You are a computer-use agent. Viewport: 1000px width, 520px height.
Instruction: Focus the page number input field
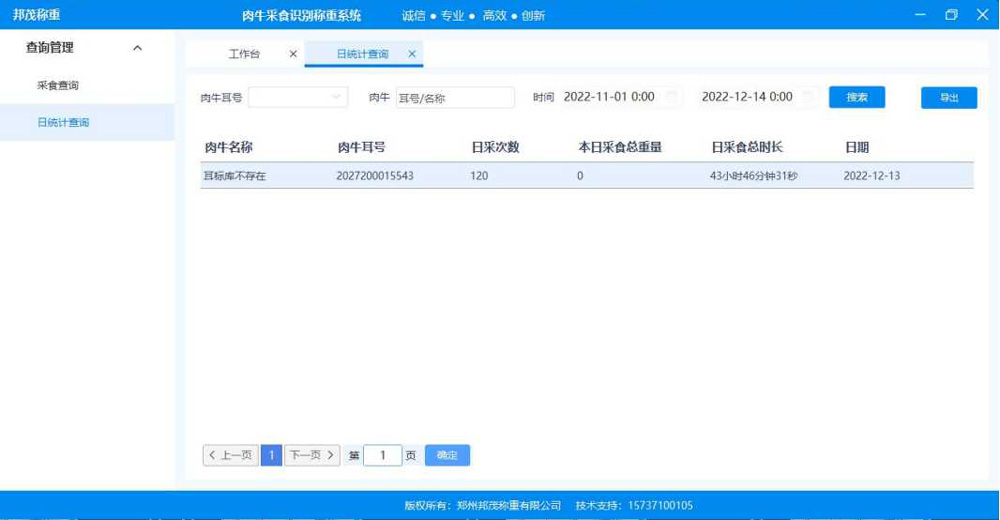click(x=382, y=455)
